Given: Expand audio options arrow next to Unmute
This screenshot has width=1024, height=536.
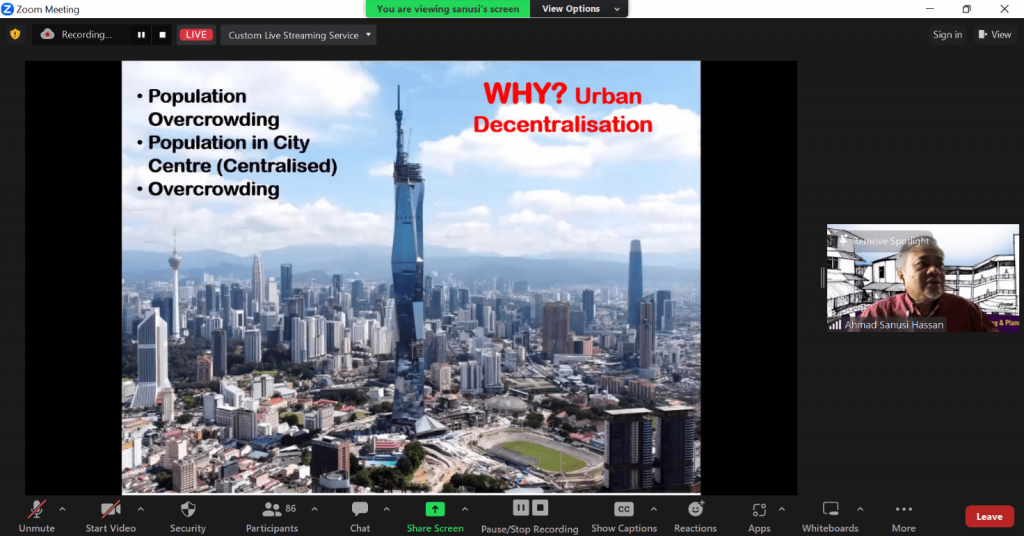Looking at the screenshot, I should tap(62, 508).
